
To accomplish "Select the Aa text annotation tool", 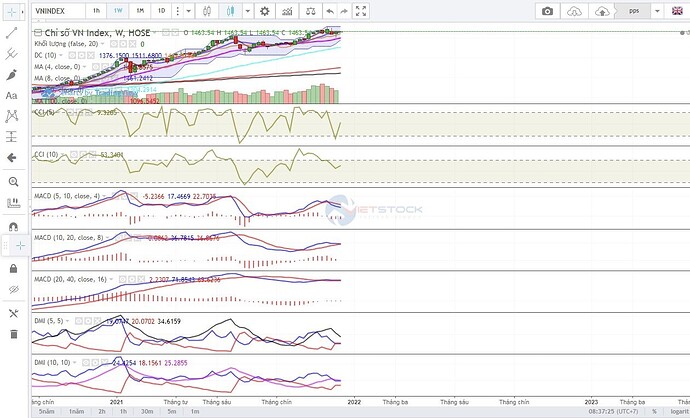I will pyautogui.click(x=11, y=95).
